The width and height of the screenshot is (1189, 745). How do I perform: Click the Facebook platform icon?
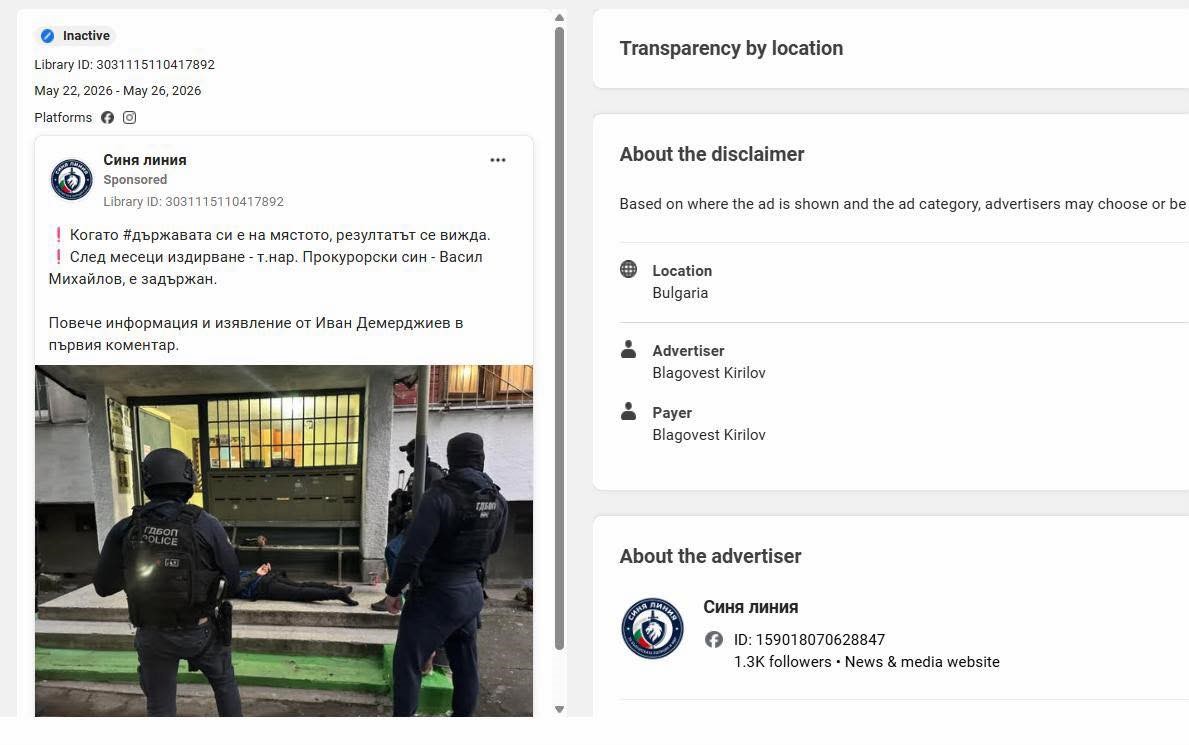coord(108,118)
